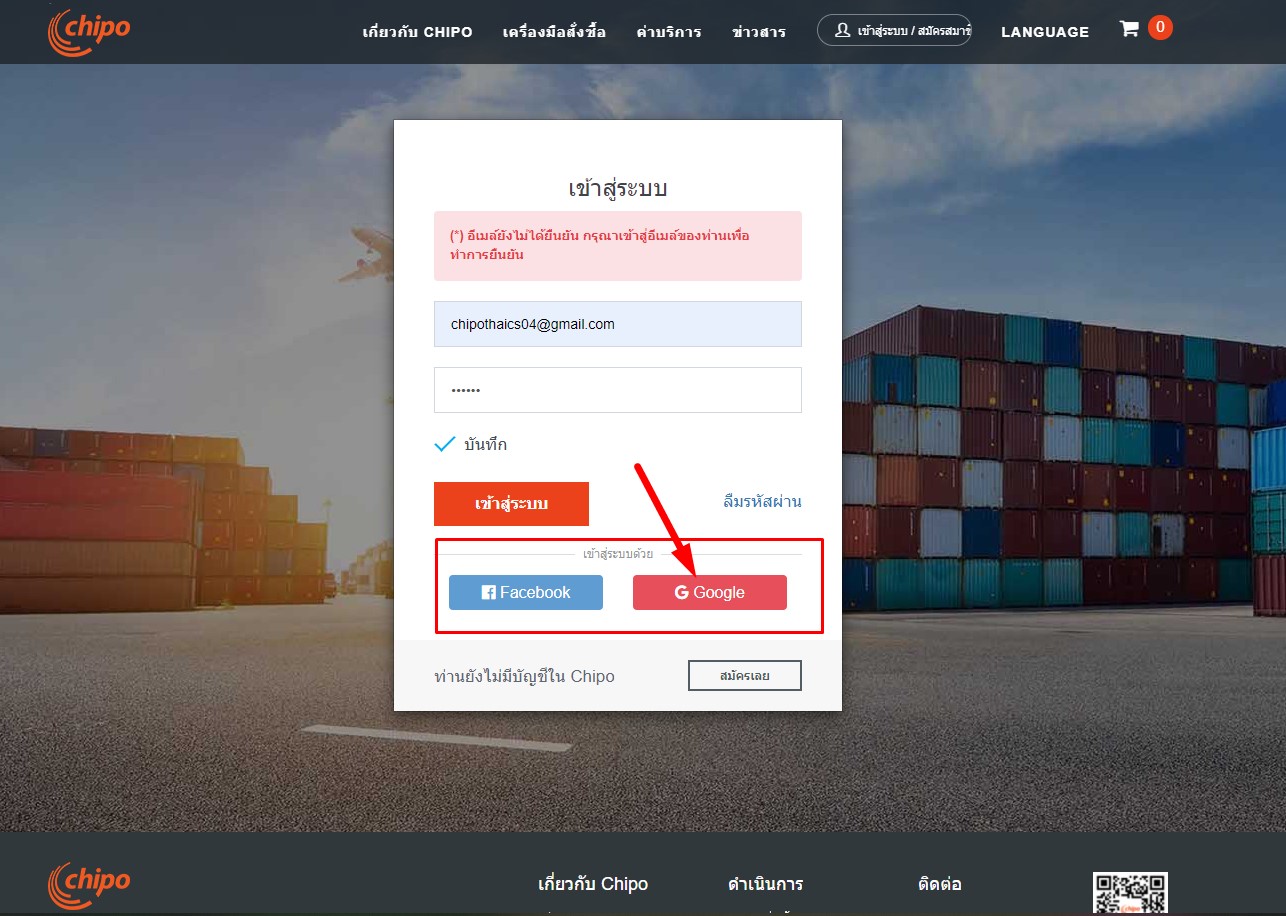This screenshot has width=1286, height=916.
Task: Open ข่าวสาร menu item
Action: 759,32
